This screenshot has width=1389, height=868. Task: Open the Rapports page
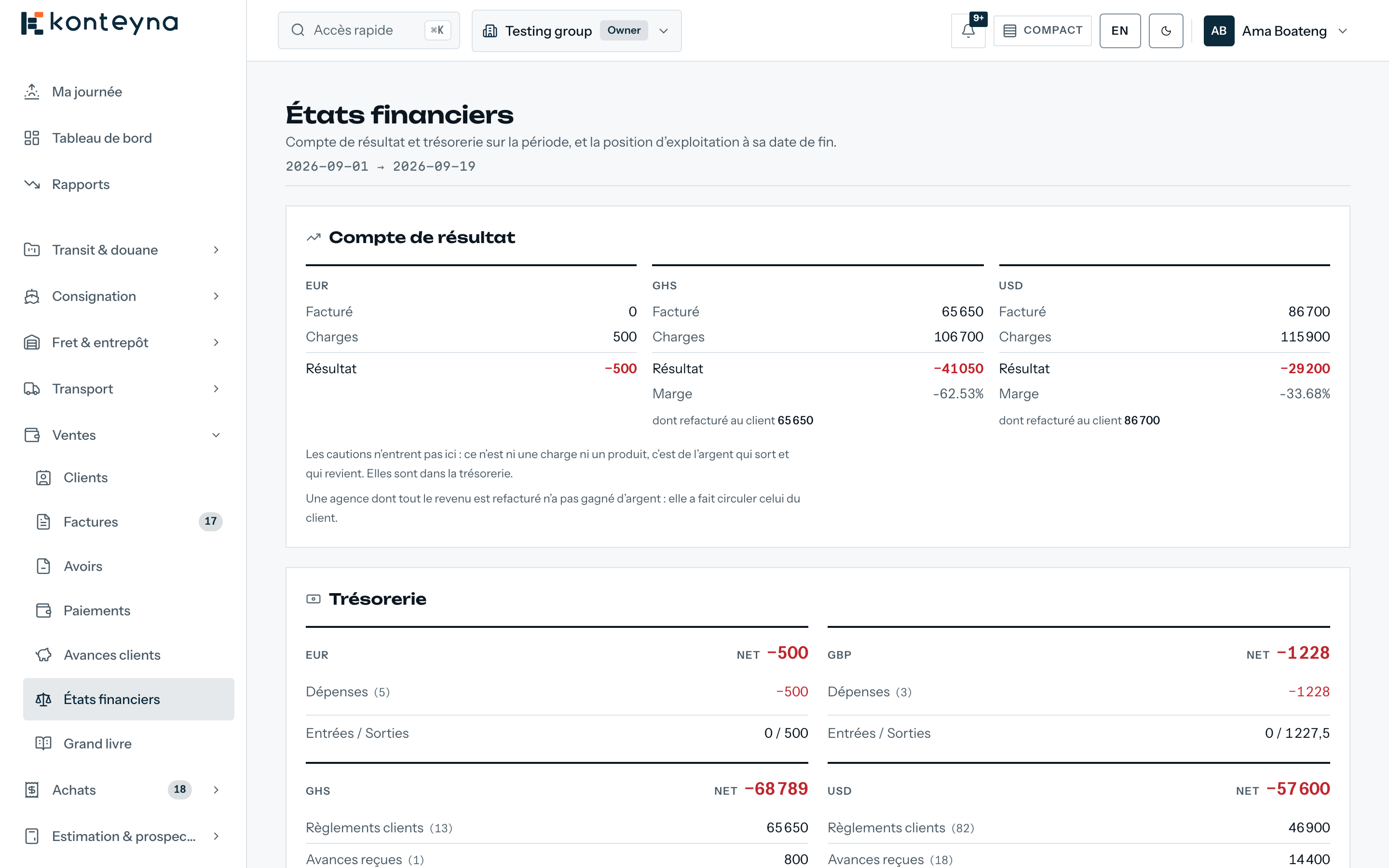coord(129,184)
